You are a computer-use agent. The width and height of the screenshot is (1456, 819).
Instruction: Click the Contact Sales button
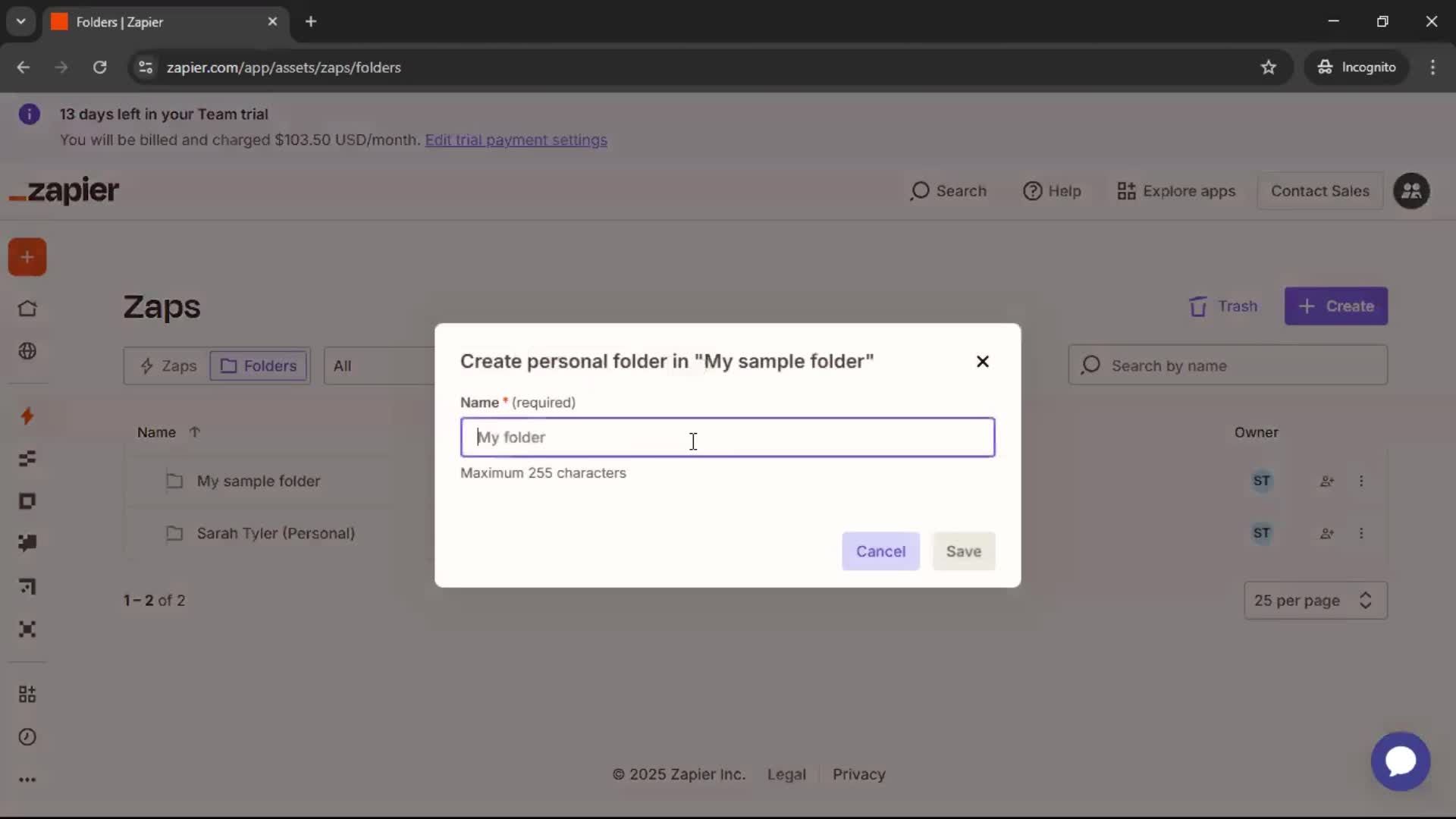tap(1319, 191)
